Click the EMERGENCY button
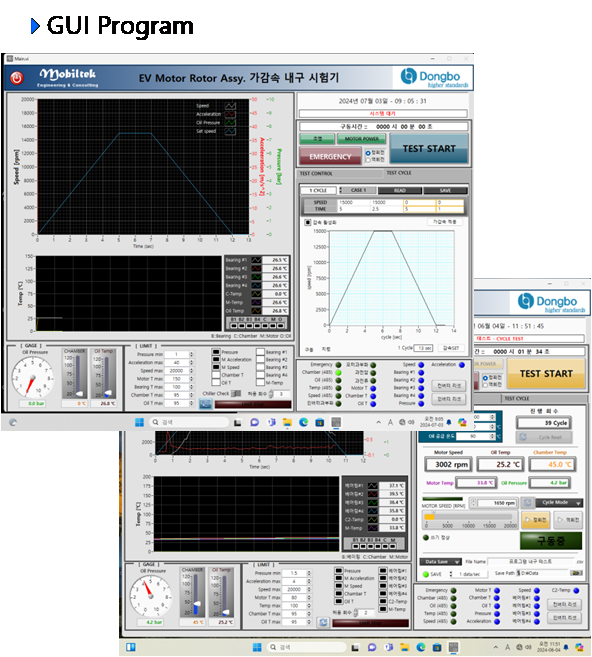Screen dimensions: 592x657 pos(330,156)
